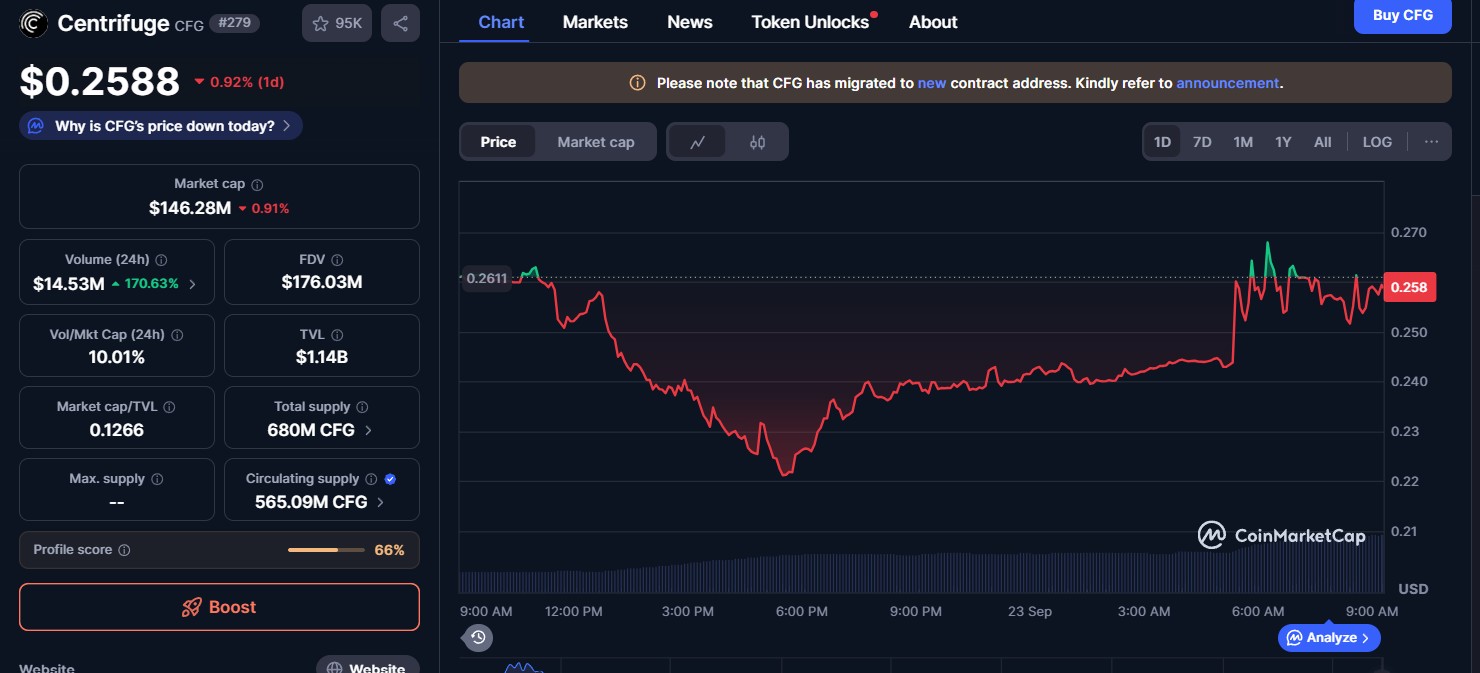
Task: Open chart history clock icon
Action: [x=478, y=637]
